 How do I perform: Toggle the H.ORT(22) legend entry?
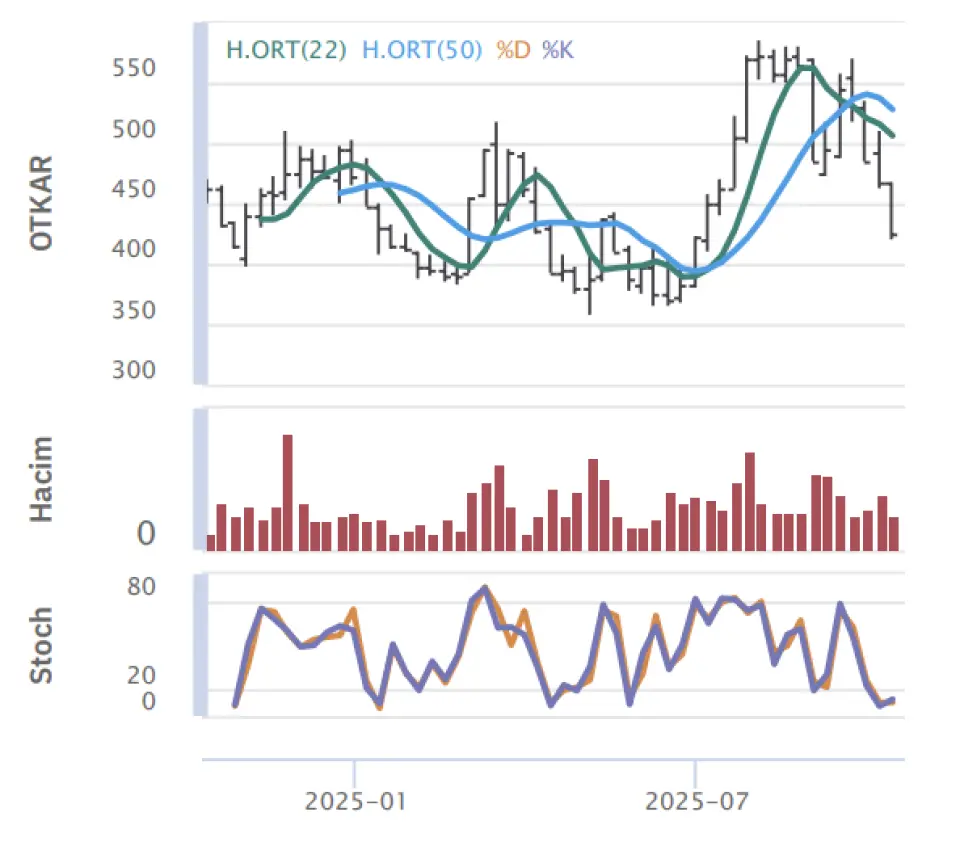[286, 49]
